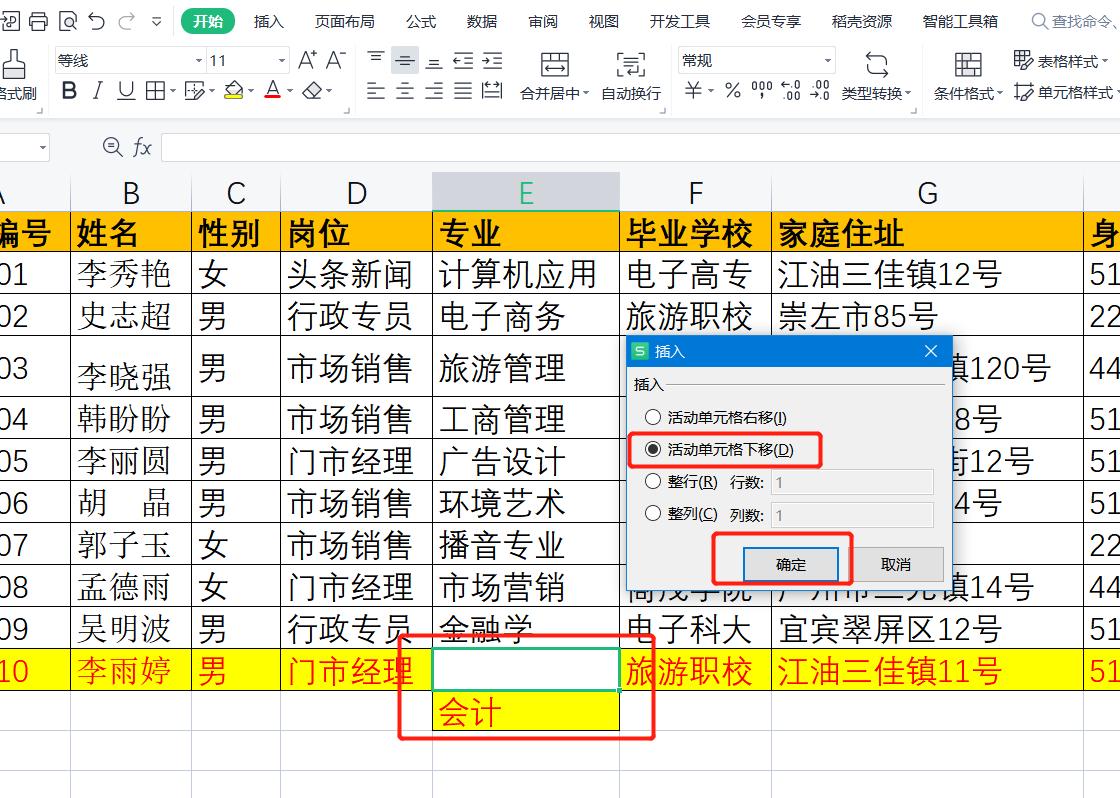This screenshot has width=1120, height=798.
Task: Click the fx formula bar
Action: click(x=143, y=147)
